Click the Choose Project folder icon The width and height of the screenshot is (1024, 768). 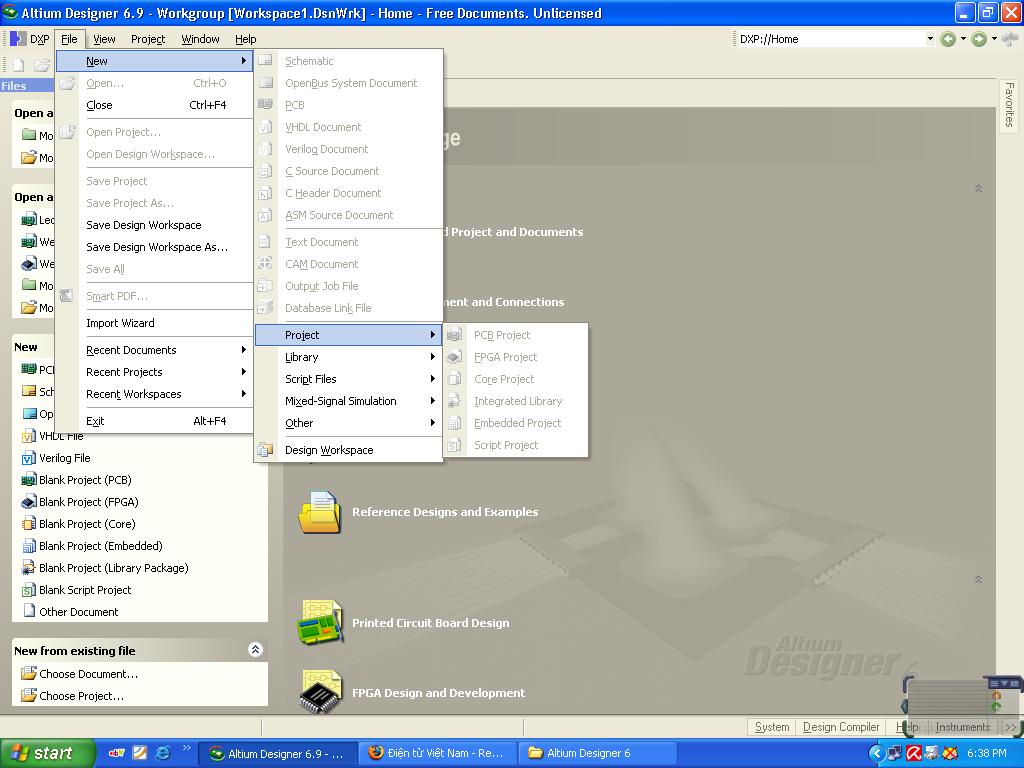[29, 696]
